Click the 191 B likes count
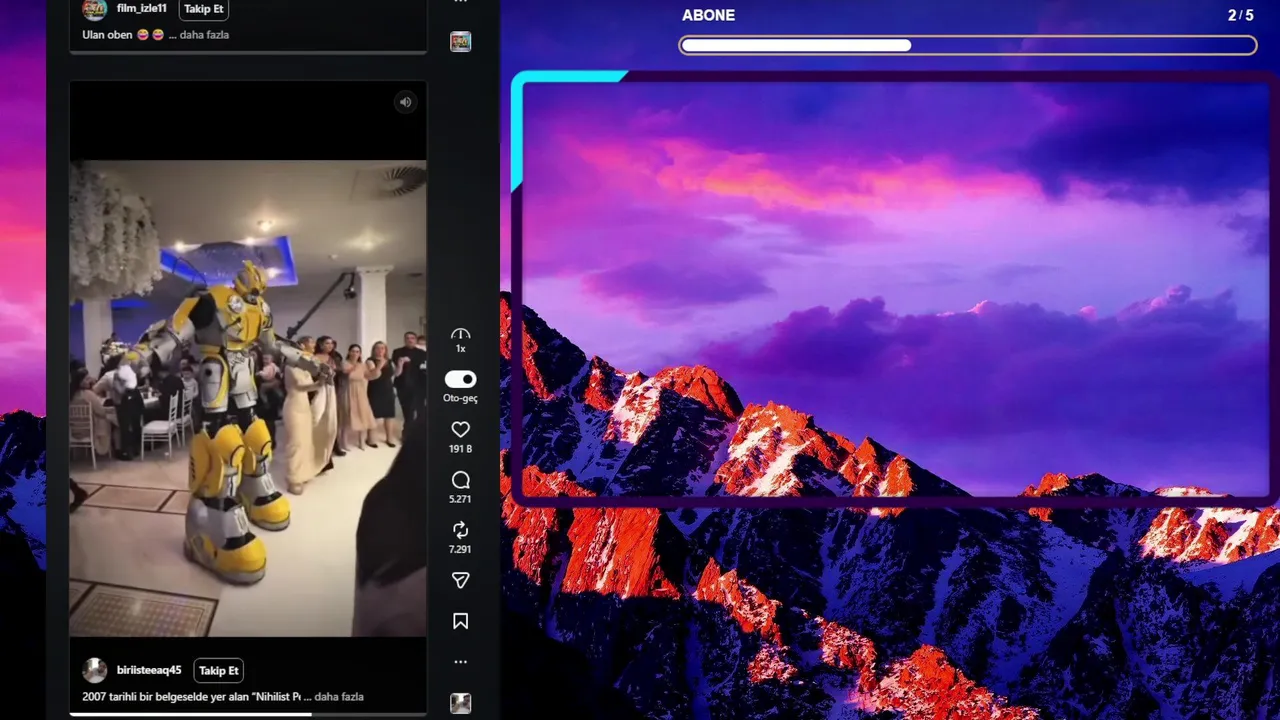The width and height of the screenshot is (1280, 720). pos(460,450)
